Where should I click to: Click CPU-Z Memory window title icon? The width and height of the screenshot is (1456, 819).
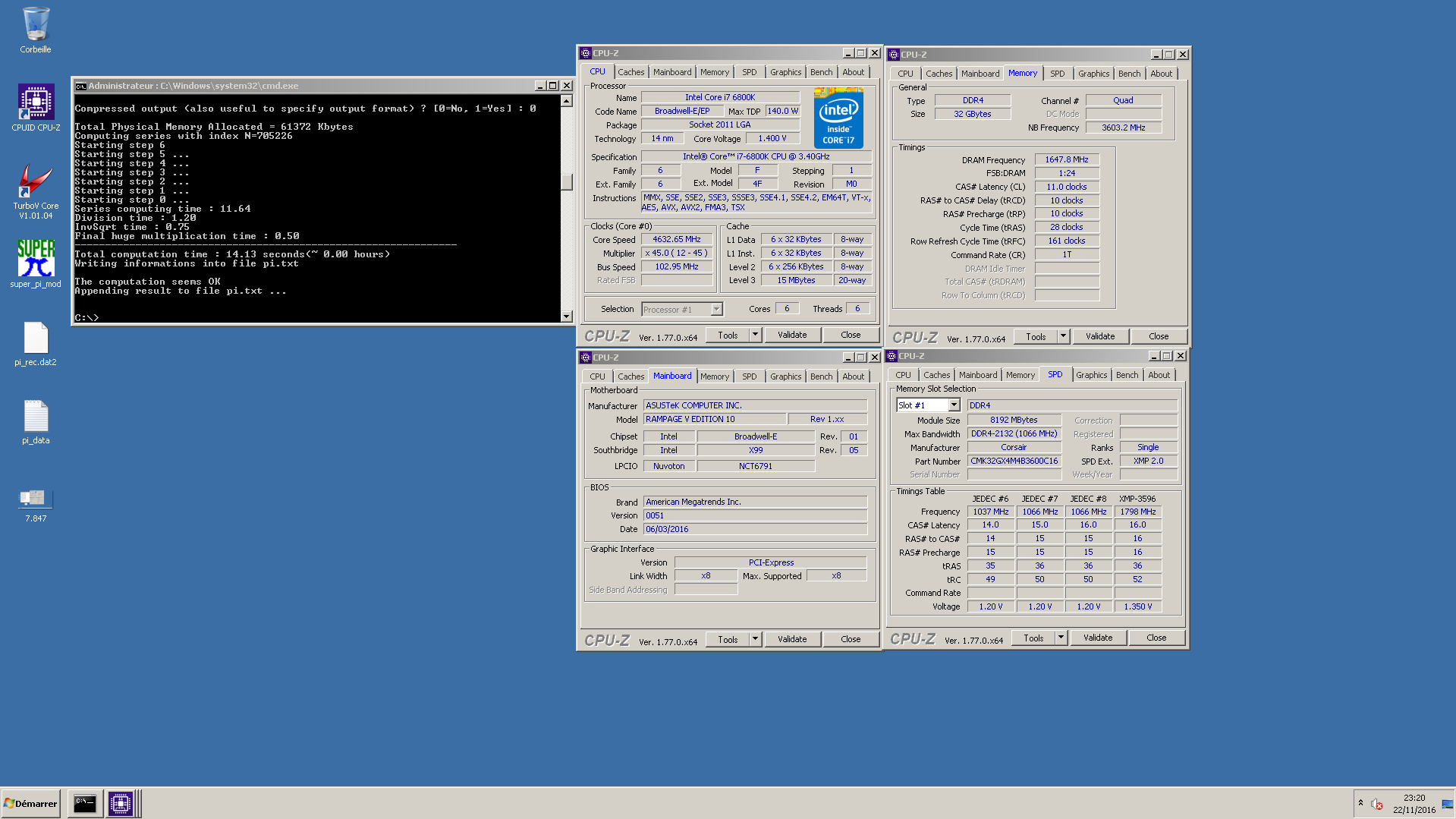point(894,55)
